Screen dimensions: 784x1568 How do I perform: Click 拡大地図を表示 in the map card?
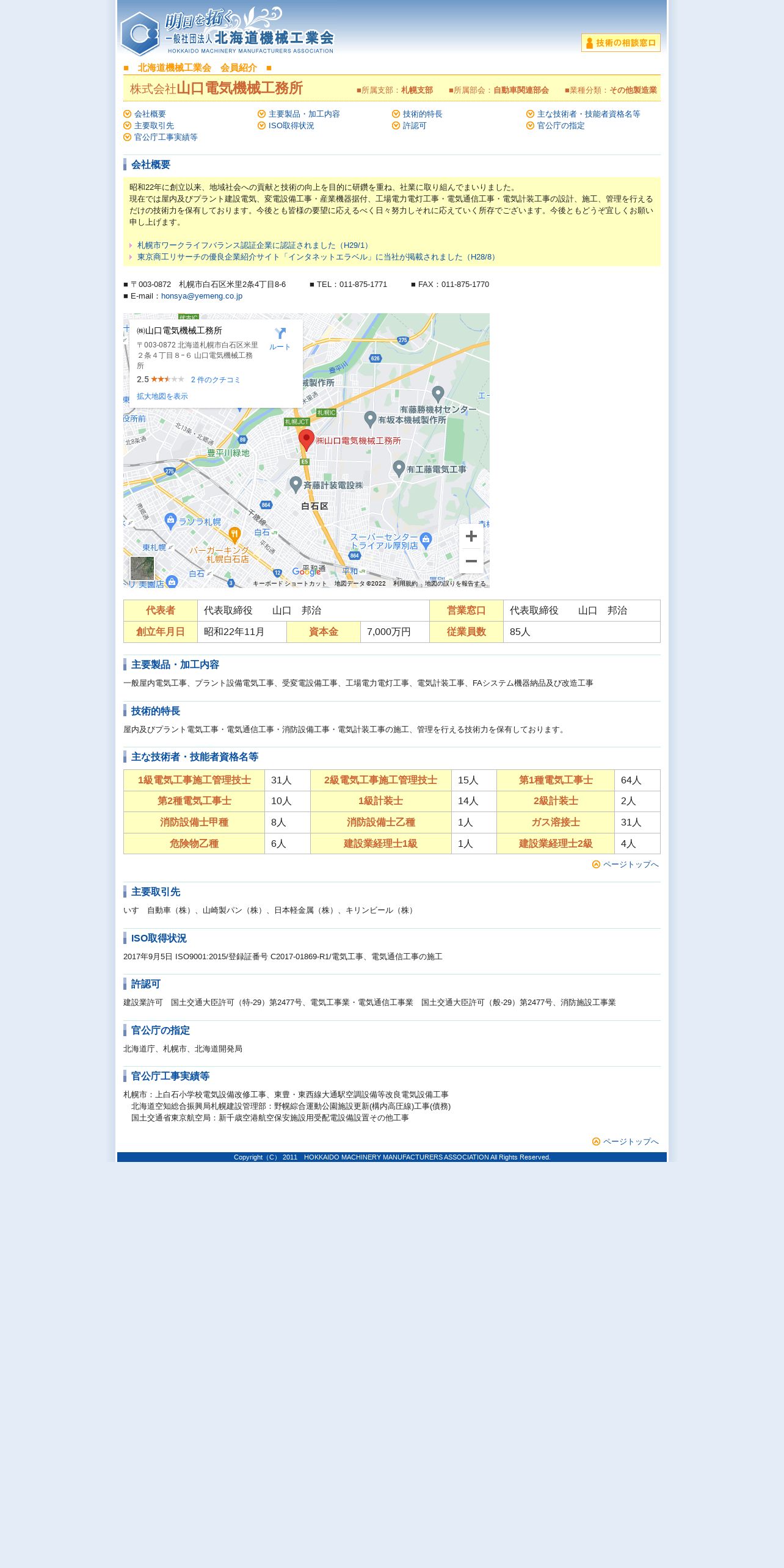(x=162, y=396)
